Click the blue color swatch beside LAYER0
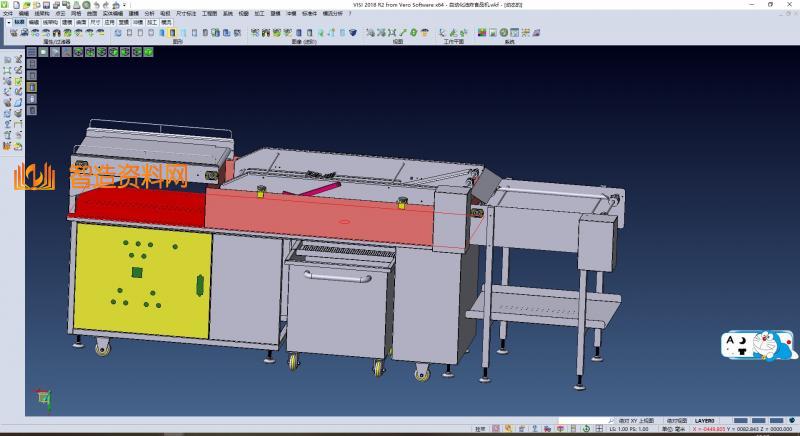This screenshot has height=436, width=800. pos(739,420)
